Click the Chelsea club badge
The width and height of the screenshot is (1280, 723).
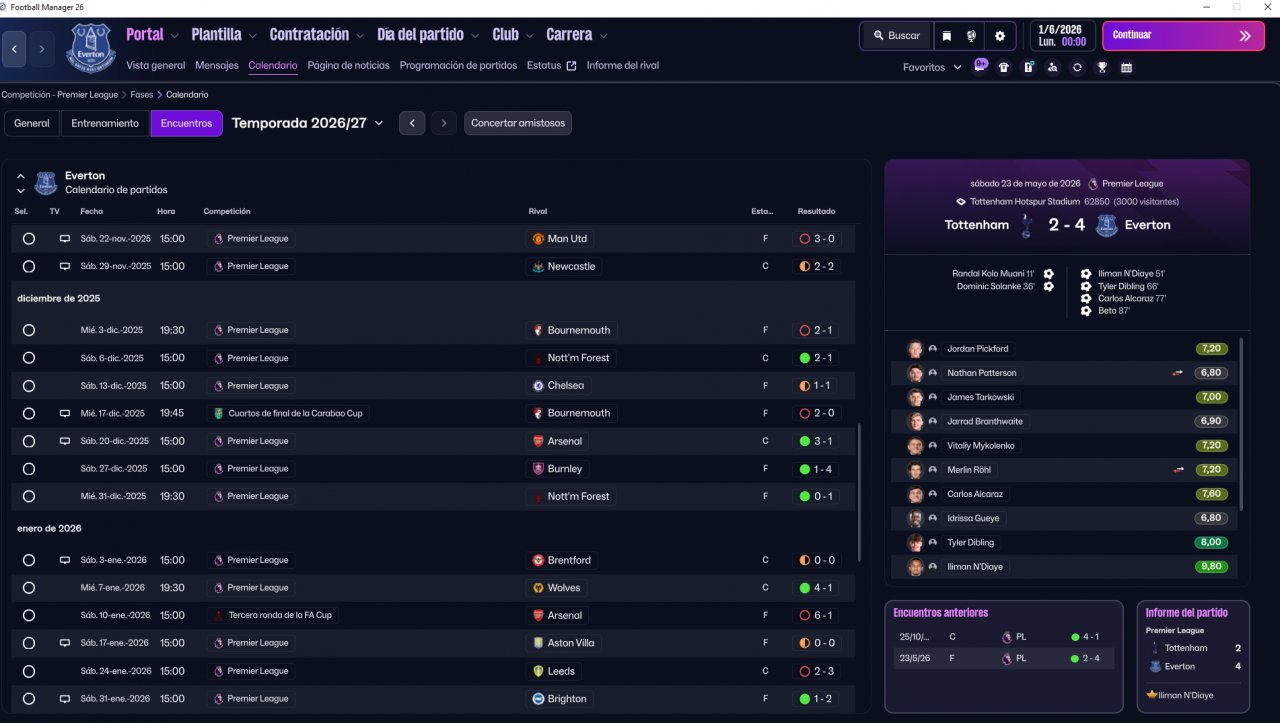point(538,386)
